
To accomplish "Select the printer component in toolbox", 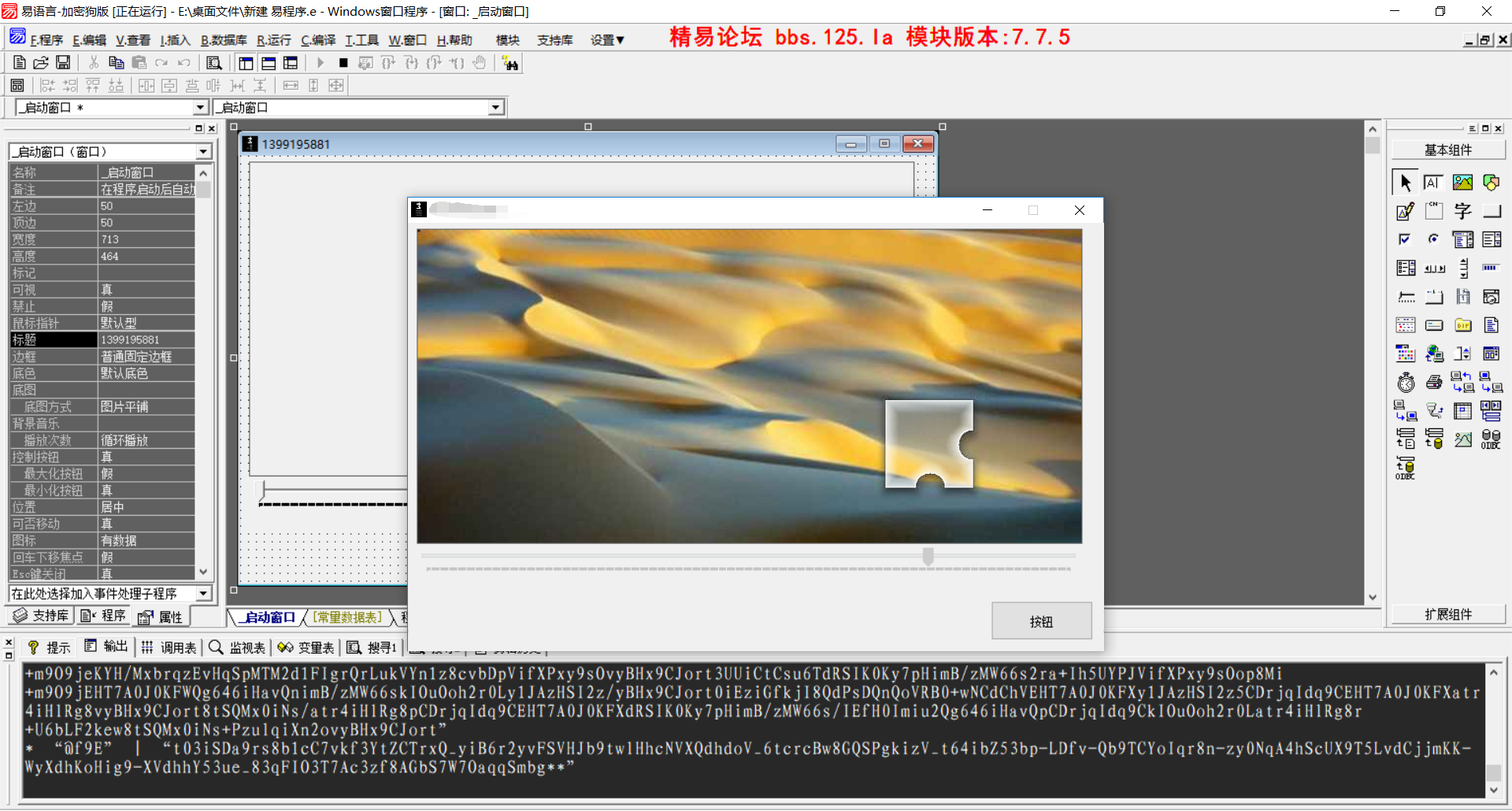I will [1434, 383].
